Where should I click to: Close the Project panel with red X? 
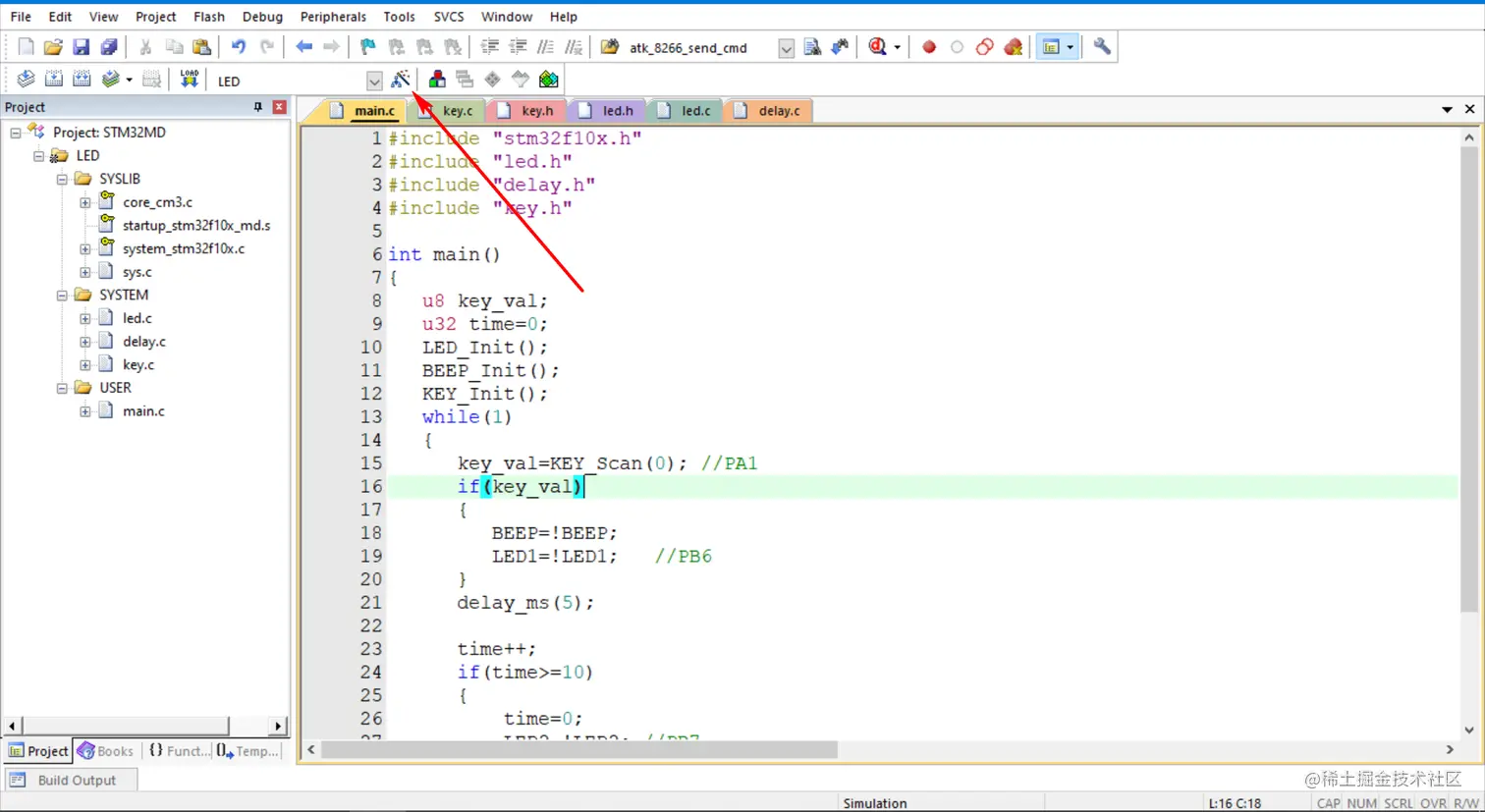coord(280,107)
